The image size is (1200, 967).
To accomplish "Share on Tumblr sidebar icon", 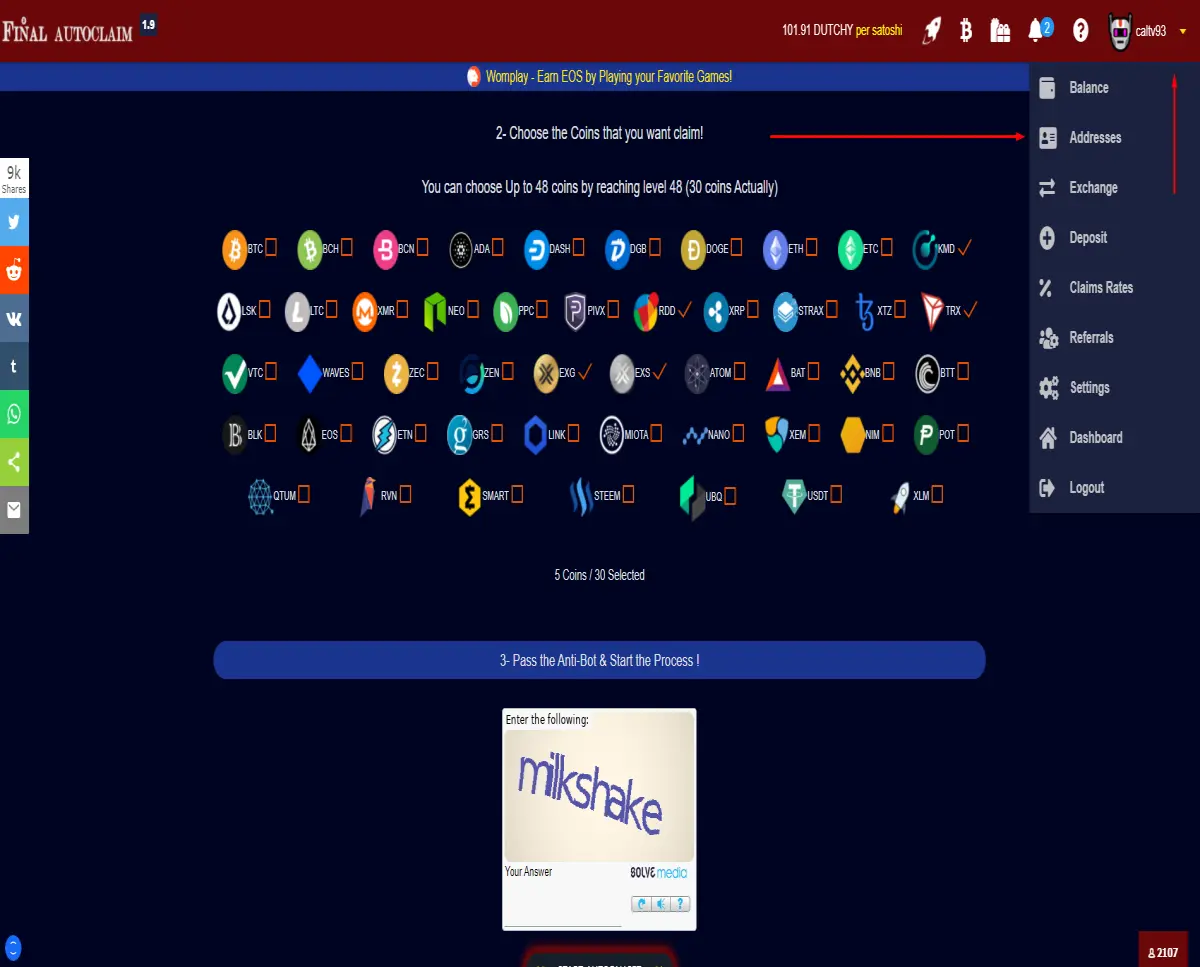I will coord(14,366).
